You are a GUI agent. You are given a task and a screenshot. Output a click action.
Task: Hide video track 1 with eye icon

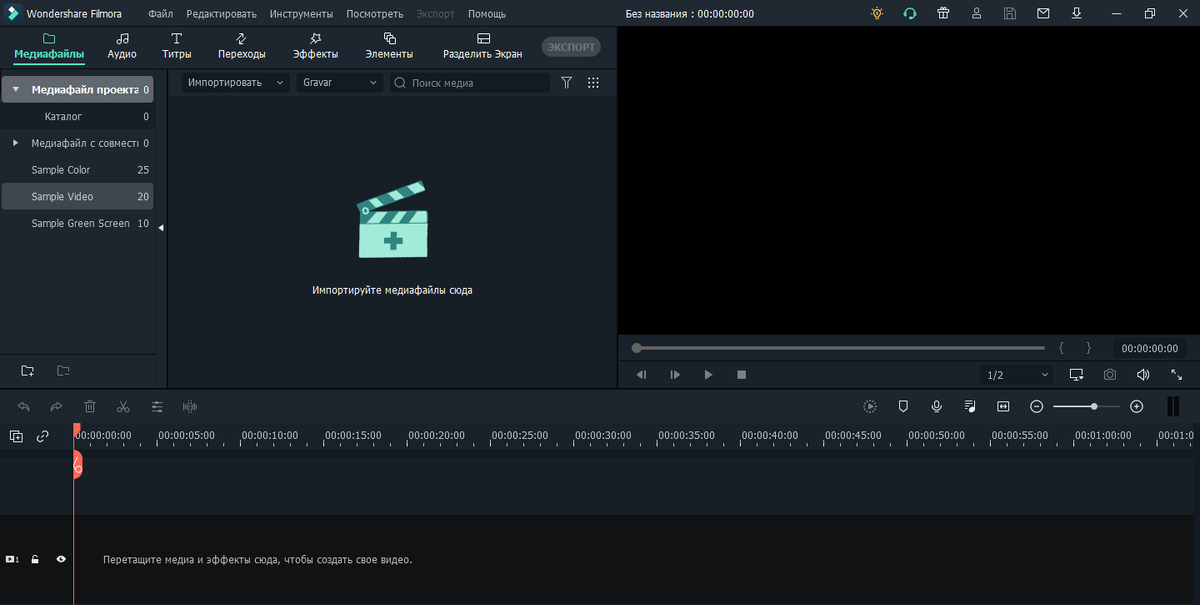(x=61, y=560)
